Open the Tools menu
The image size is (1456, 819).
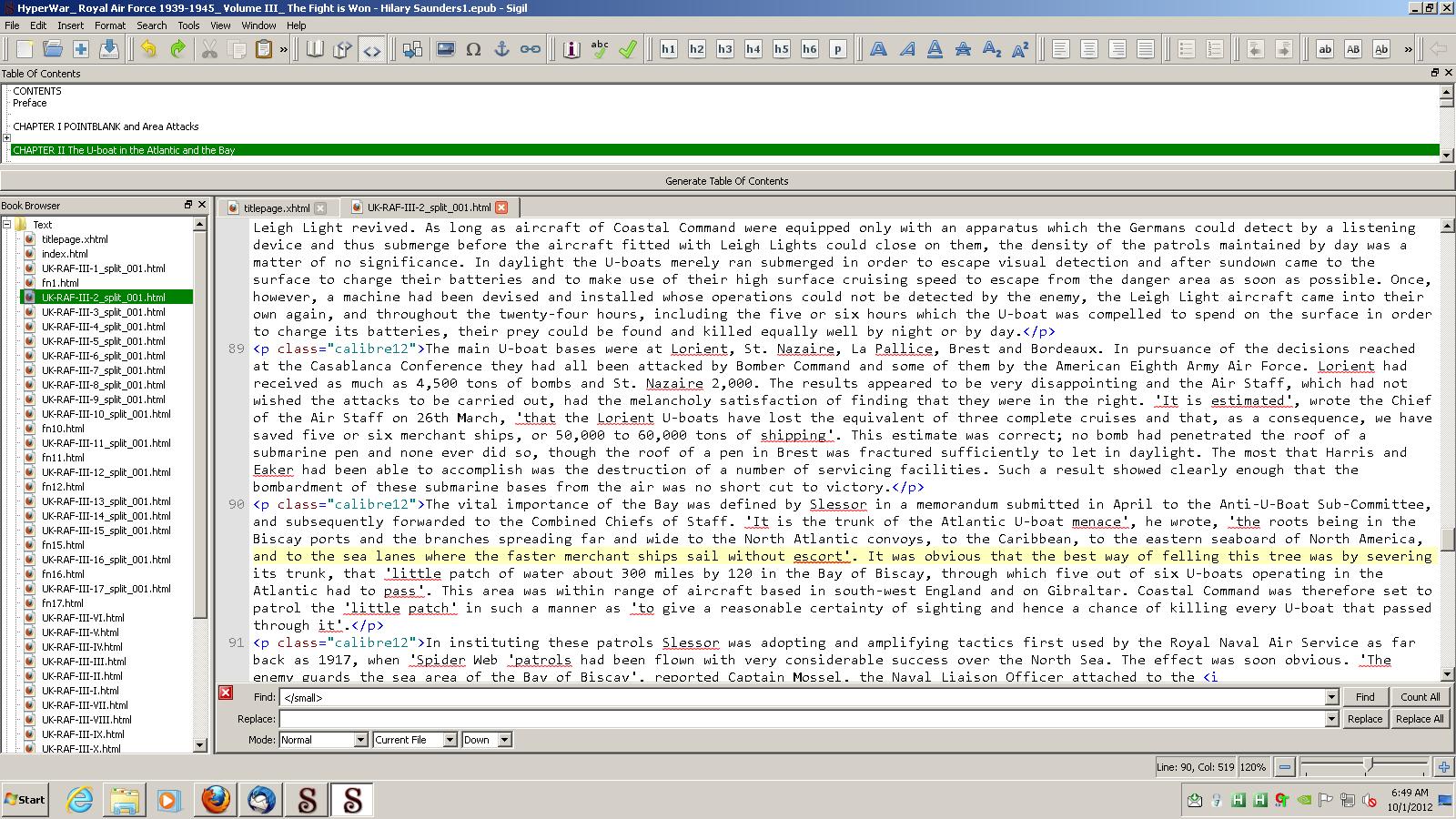coord(188,25)
